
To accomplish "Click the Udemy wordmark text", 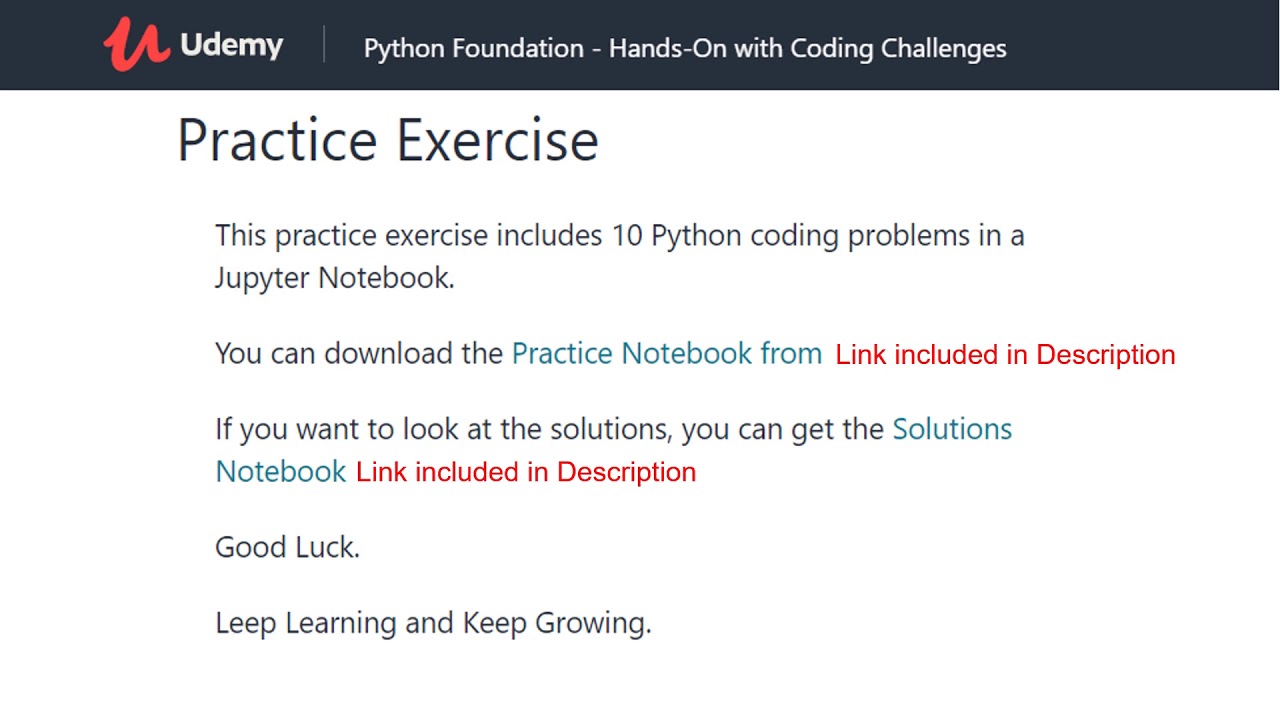I will pos(231,45).
